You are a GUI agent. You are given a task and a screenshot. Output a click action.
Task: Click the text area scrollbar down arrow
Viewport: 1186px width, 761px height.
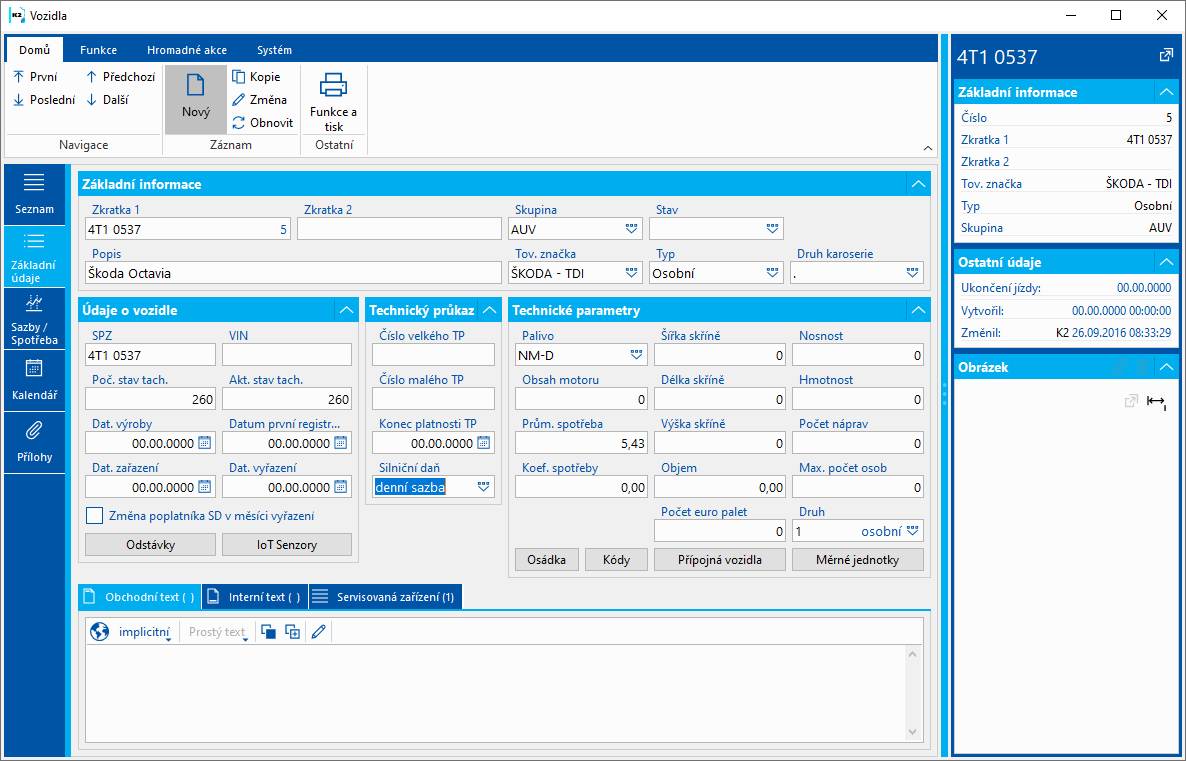coord(912,731)
